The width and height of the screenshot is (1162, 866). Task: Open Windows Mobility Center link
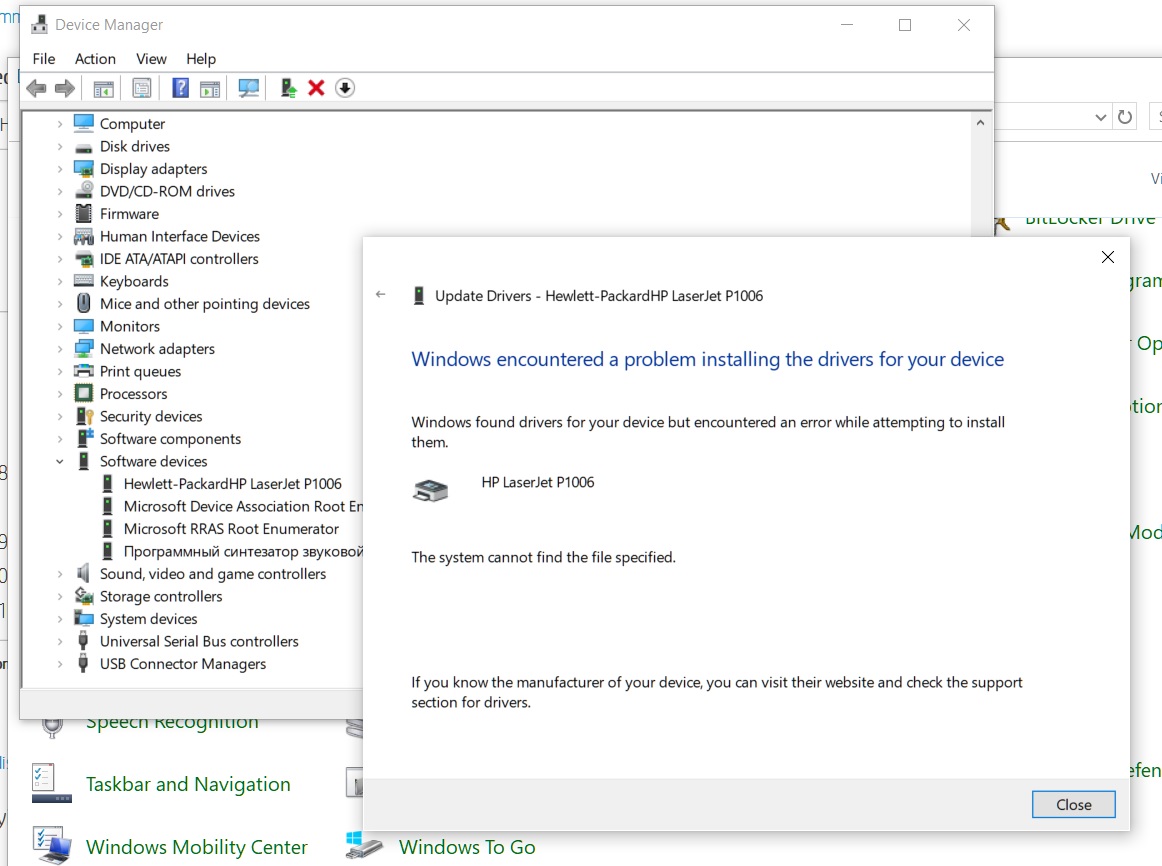point(196,847)
